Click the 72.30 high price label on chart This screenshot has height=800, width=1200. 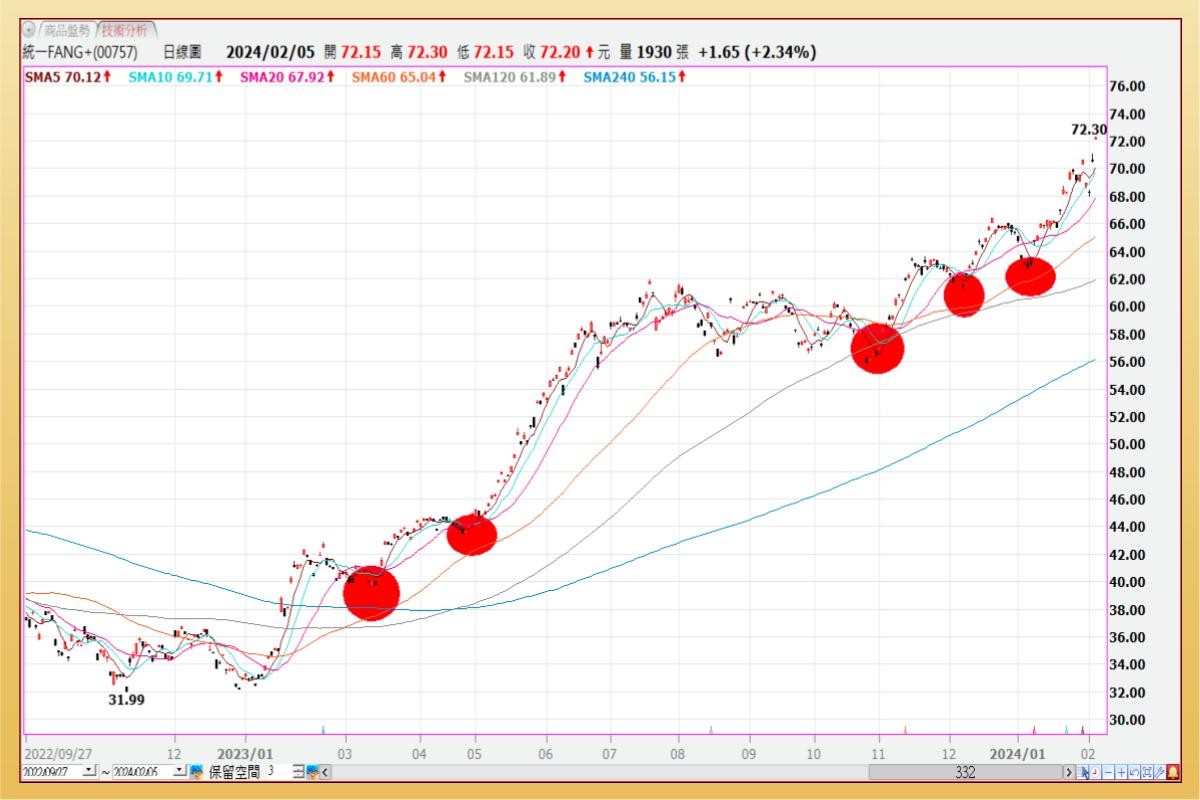[x=1088, y=130]
